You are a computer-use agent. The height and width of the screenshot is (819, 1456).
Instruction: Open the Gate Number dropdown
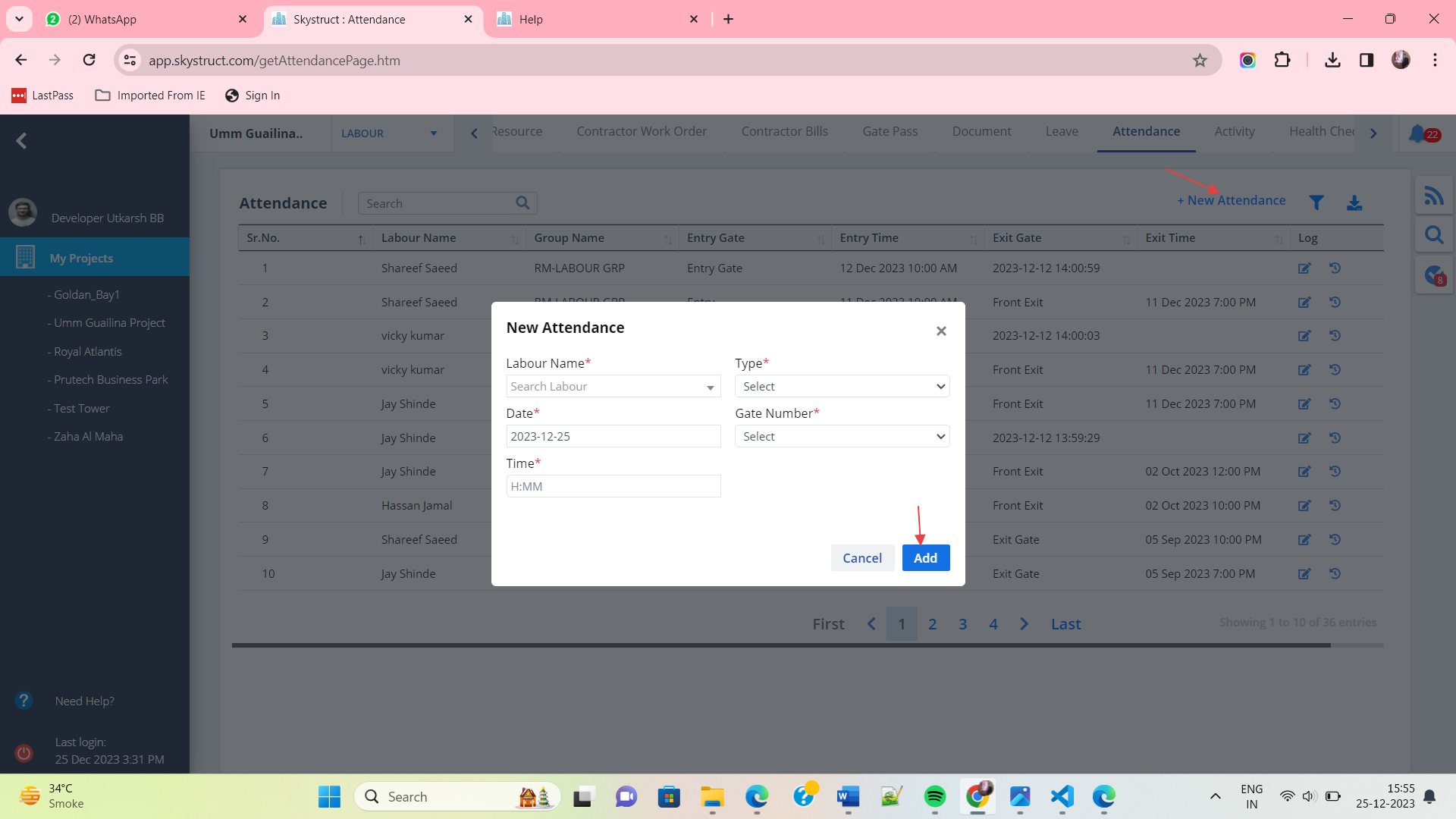coord(842,437)
